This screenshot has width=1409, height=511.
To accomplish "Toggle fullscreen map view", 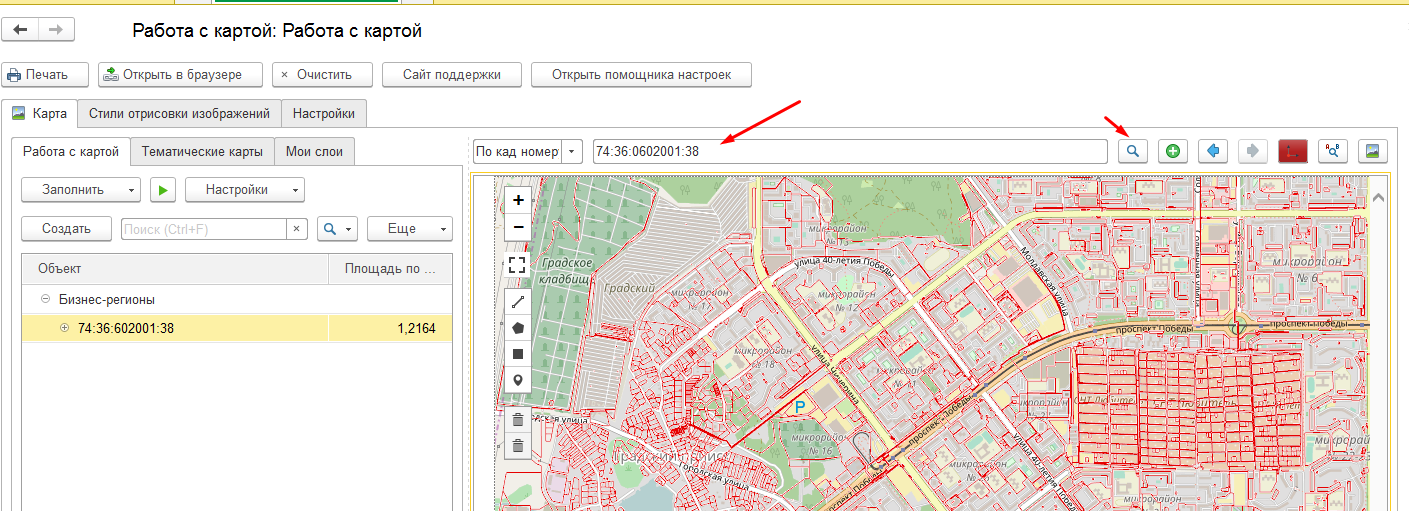I will [x=517, y=265].
